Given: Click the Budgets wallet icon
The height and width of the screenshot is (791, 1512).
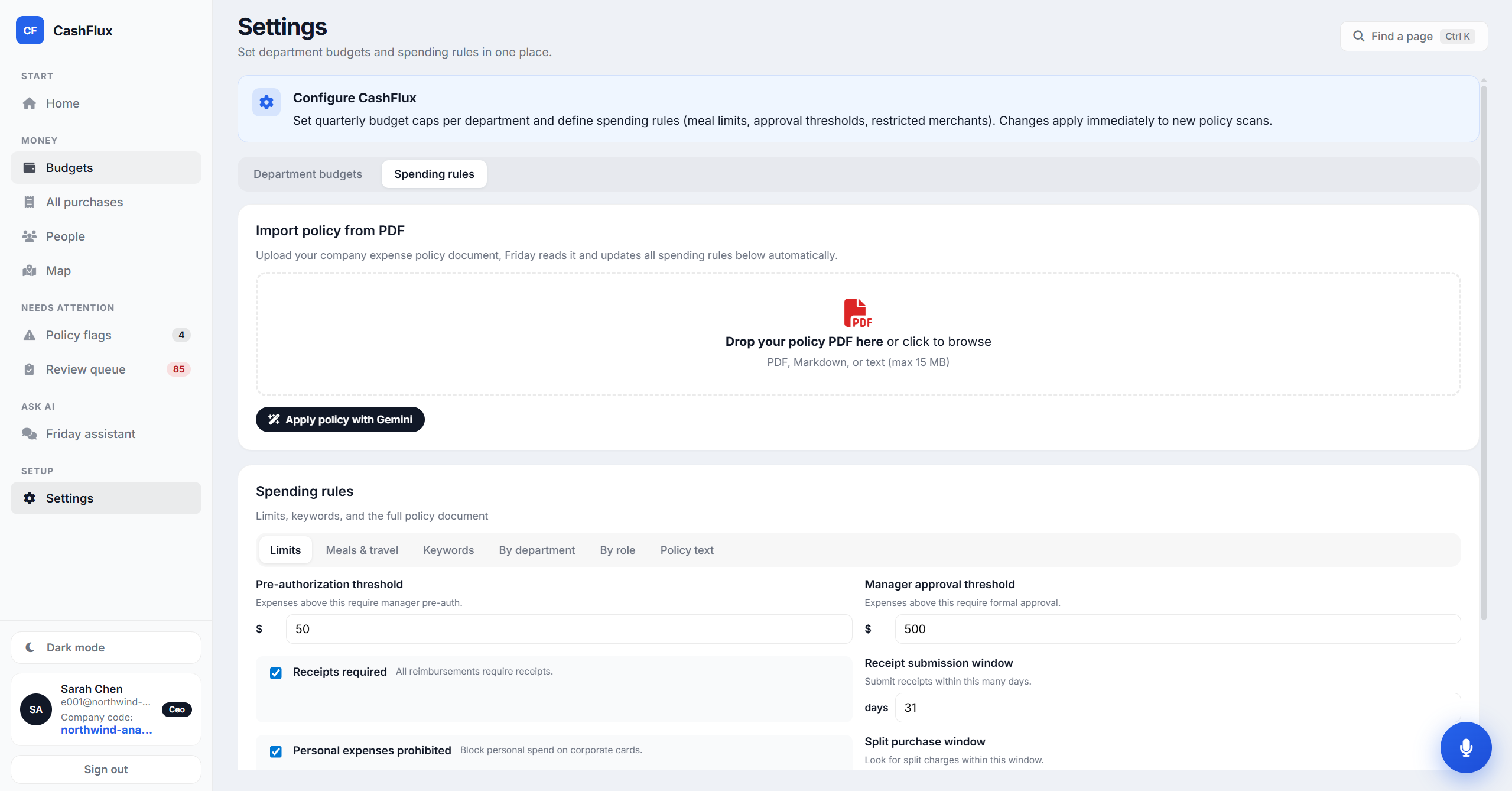Looking at the screenshot, I should (x=30, y=168).
